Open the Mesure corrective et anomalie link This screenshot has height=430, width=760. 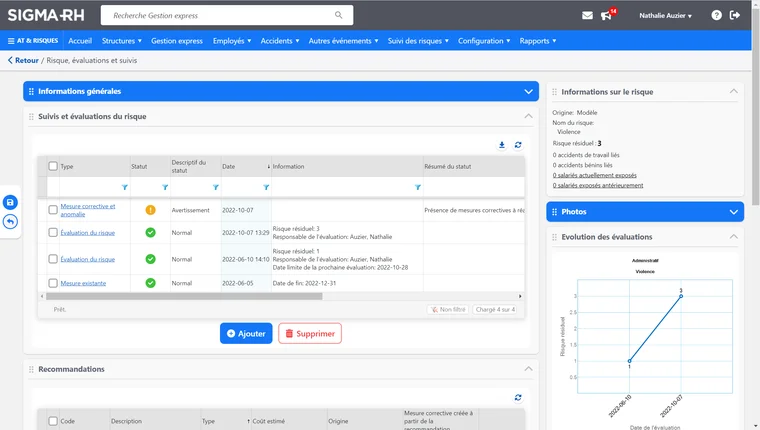[88, 210]
